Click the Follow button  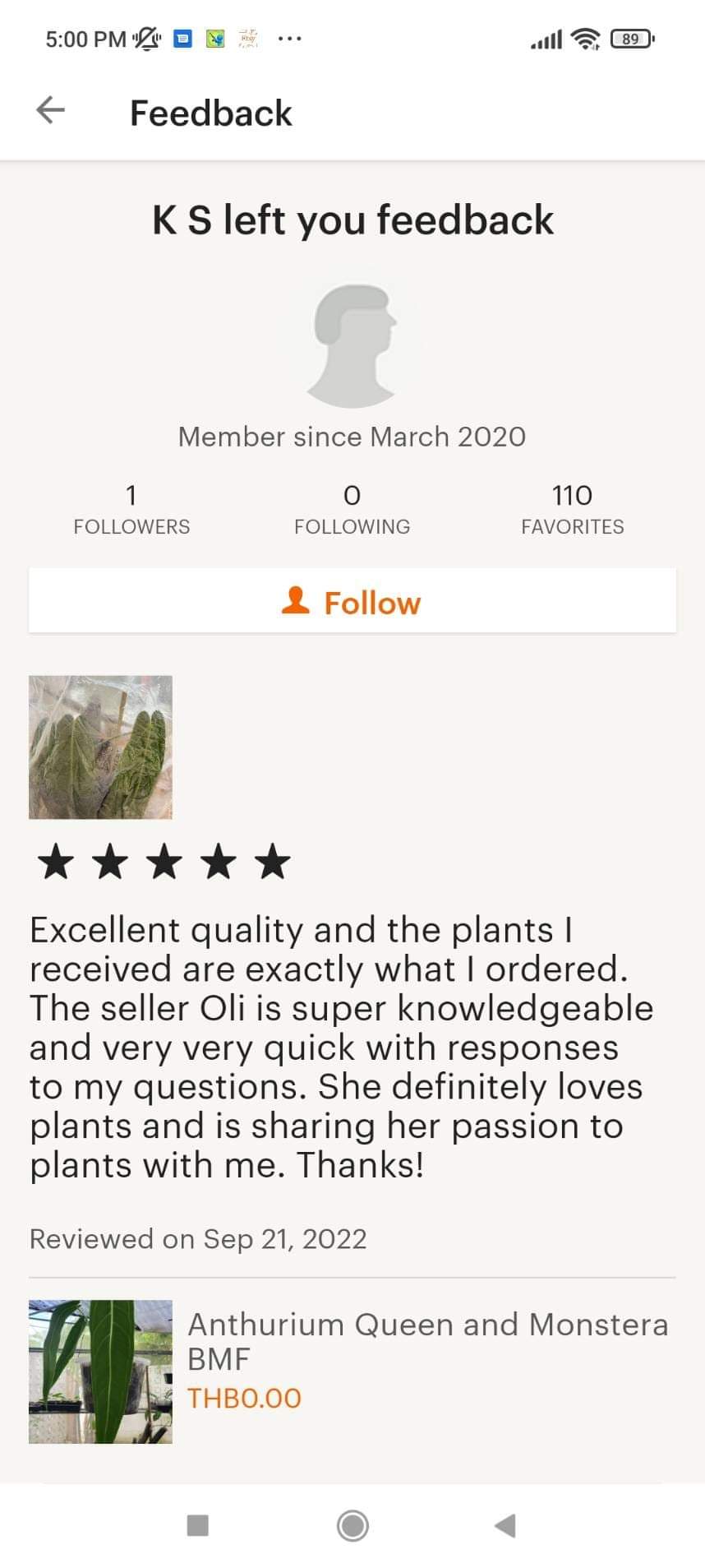tap(352, 602)
